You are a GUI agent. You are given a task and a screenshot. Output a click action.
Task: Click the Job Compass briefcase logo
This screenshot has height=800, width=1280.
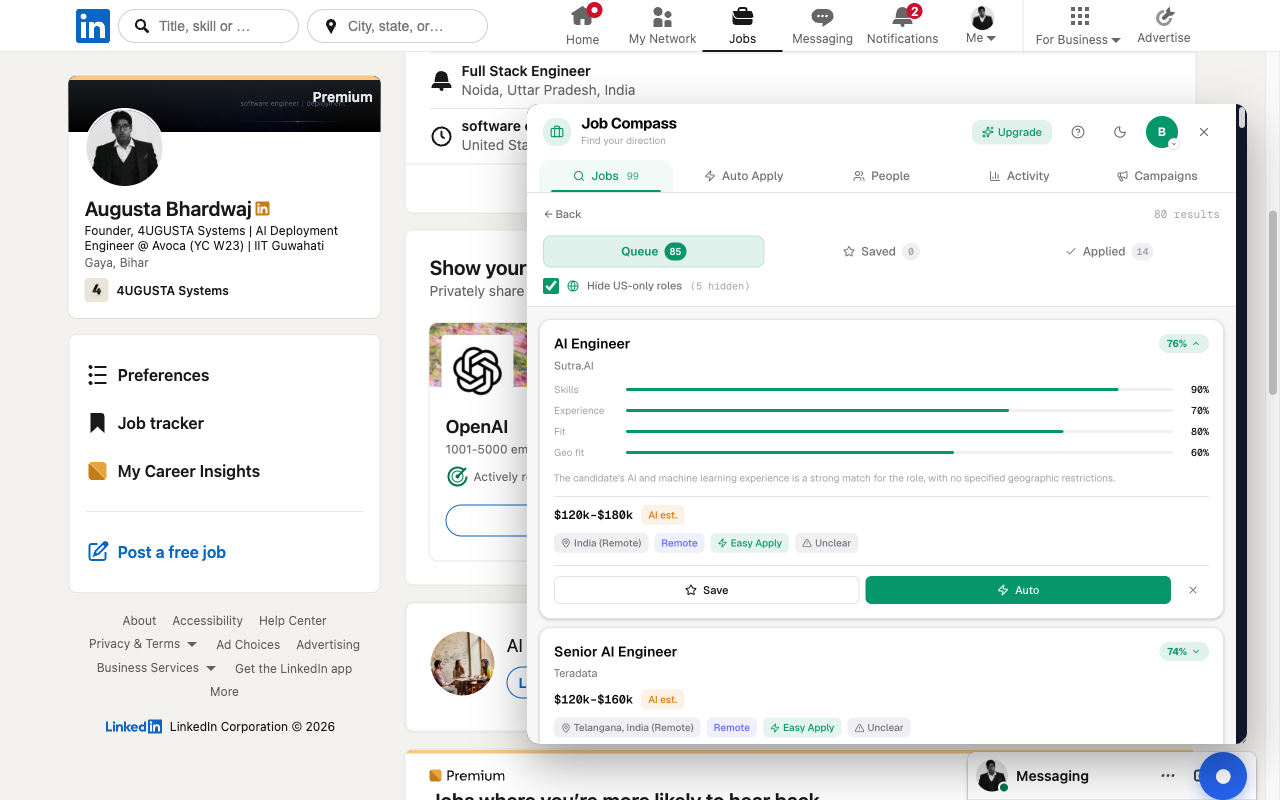click(x=557, y=131)
